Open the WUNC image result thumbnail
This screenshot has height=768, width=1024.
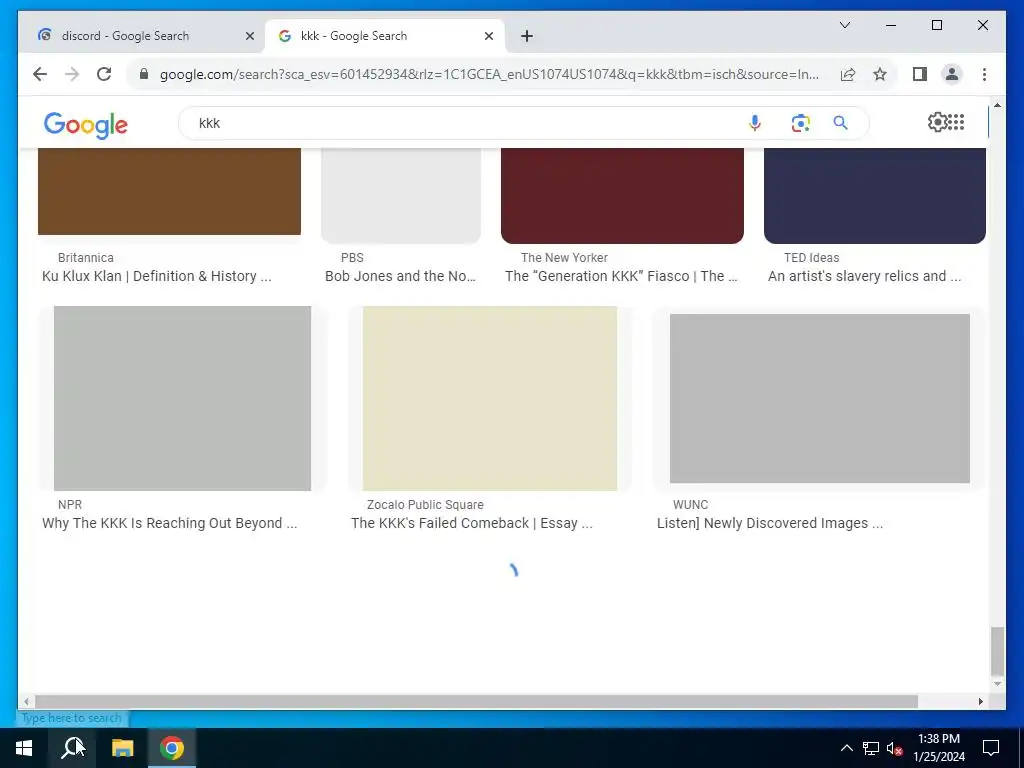820,398
